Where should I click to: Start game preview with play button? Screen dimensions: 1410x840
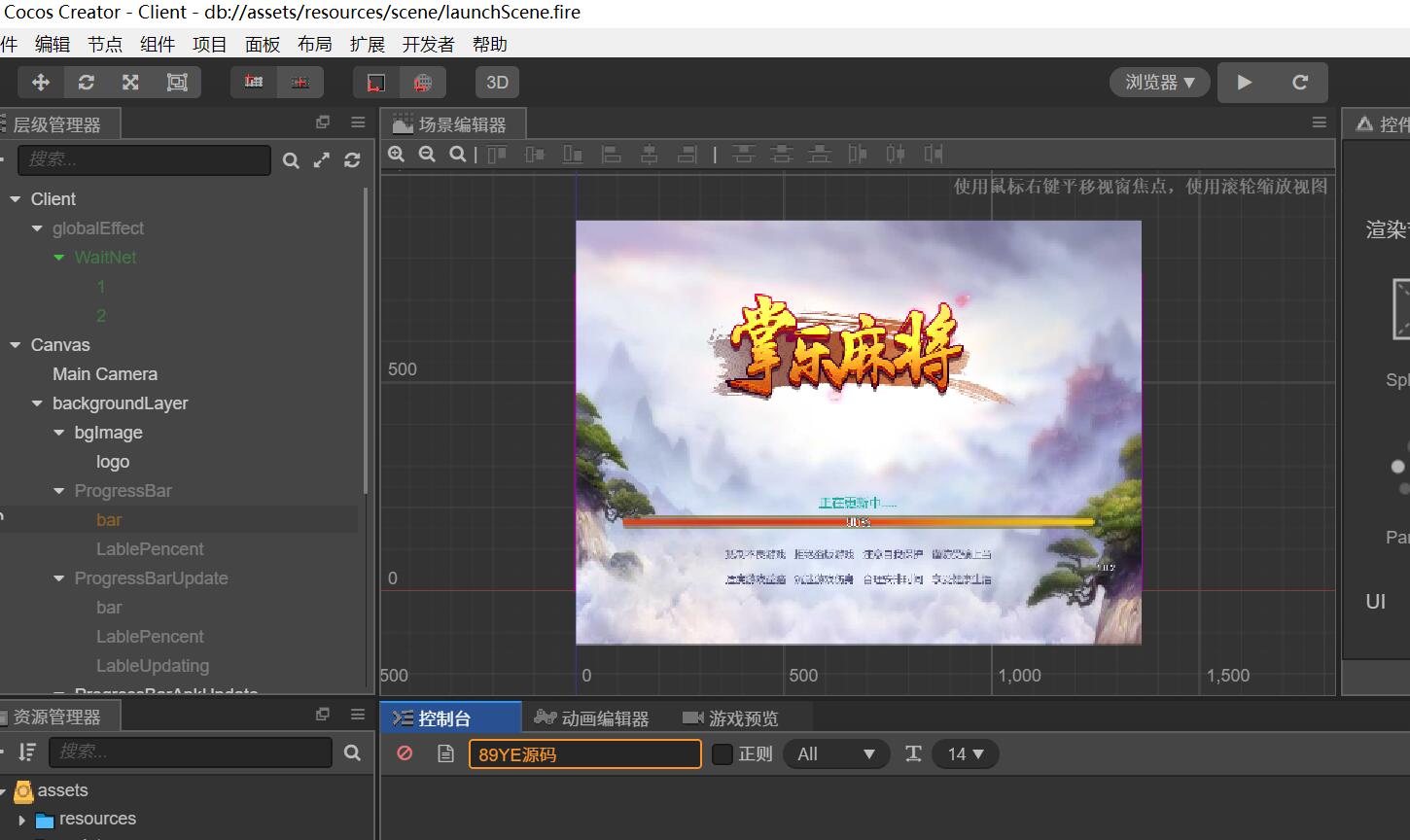coord(1244,83)
